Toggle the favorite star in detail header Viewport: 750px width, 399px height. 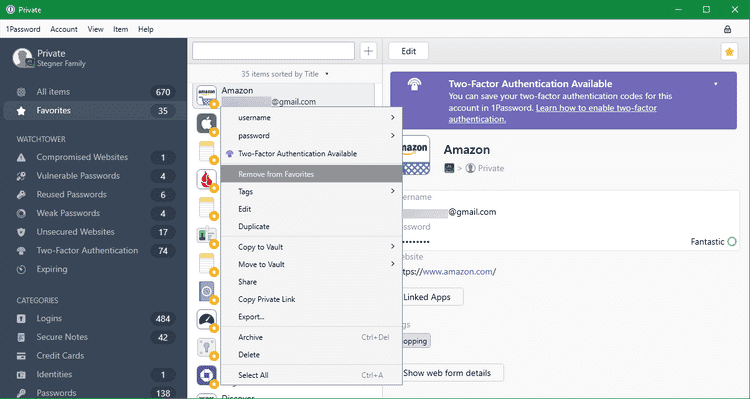pos(729,52)
